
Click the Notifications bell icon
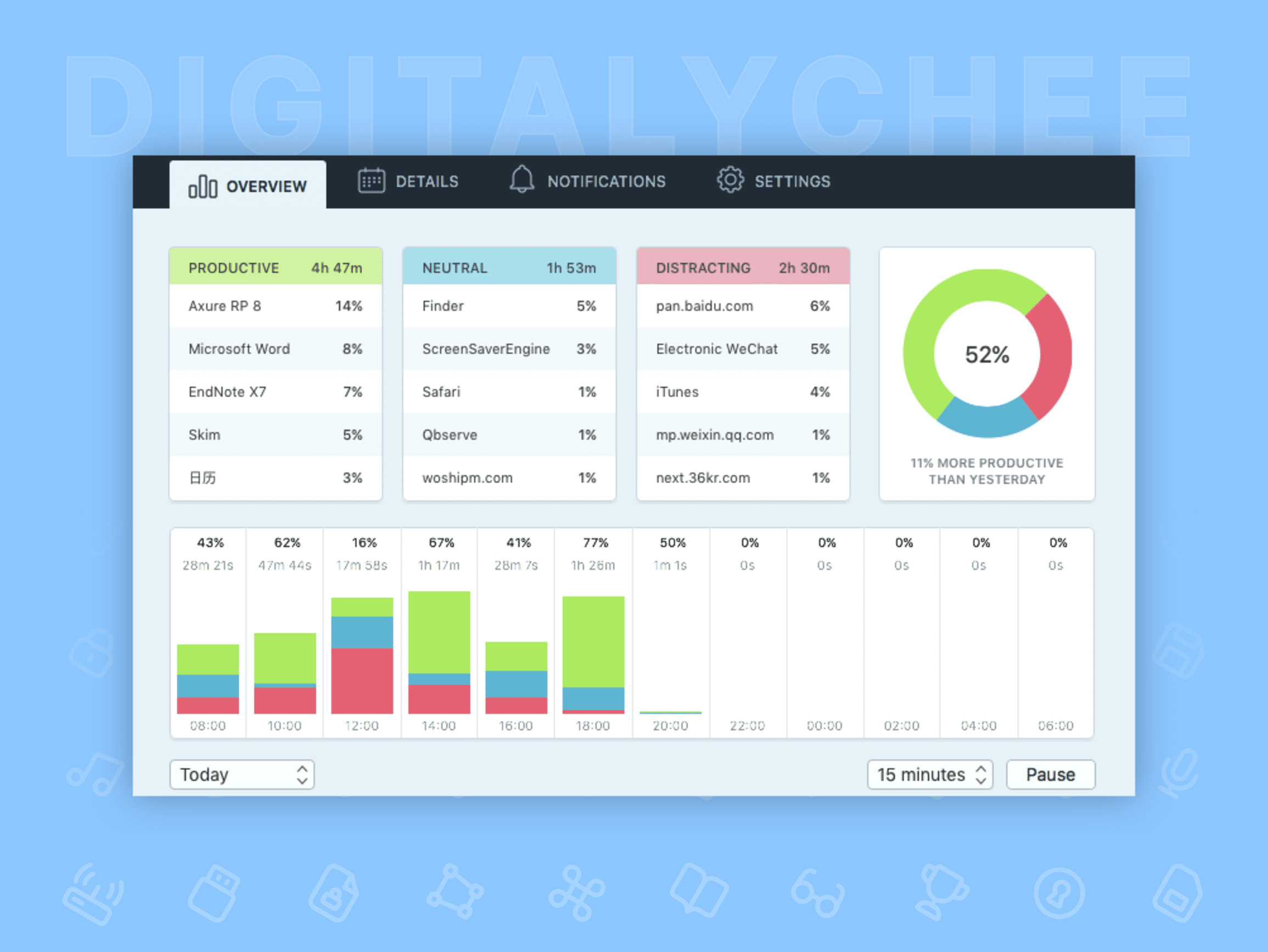[521, 180]
